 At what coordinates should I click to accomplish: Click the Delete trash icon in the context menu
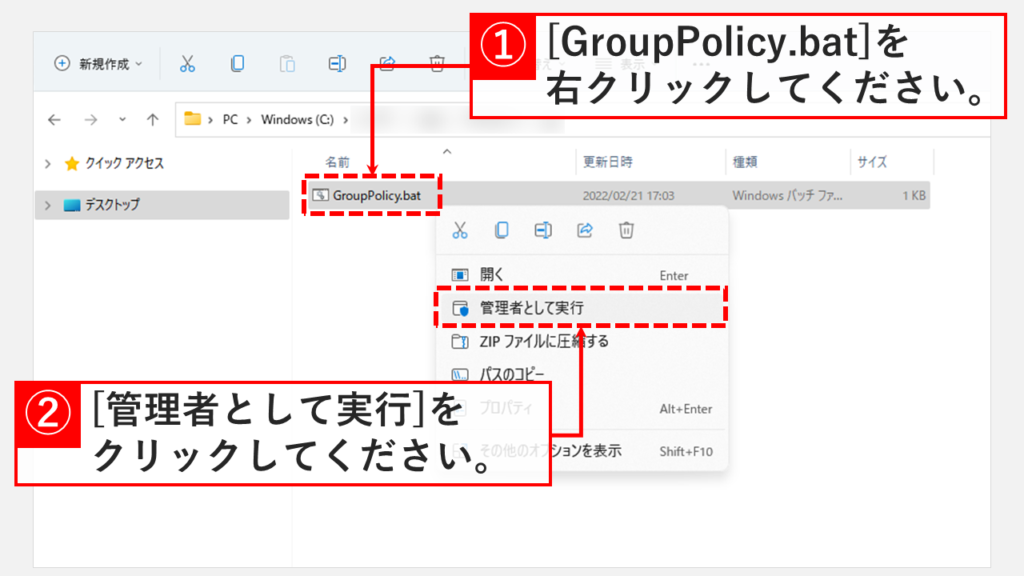coord(626,230)
